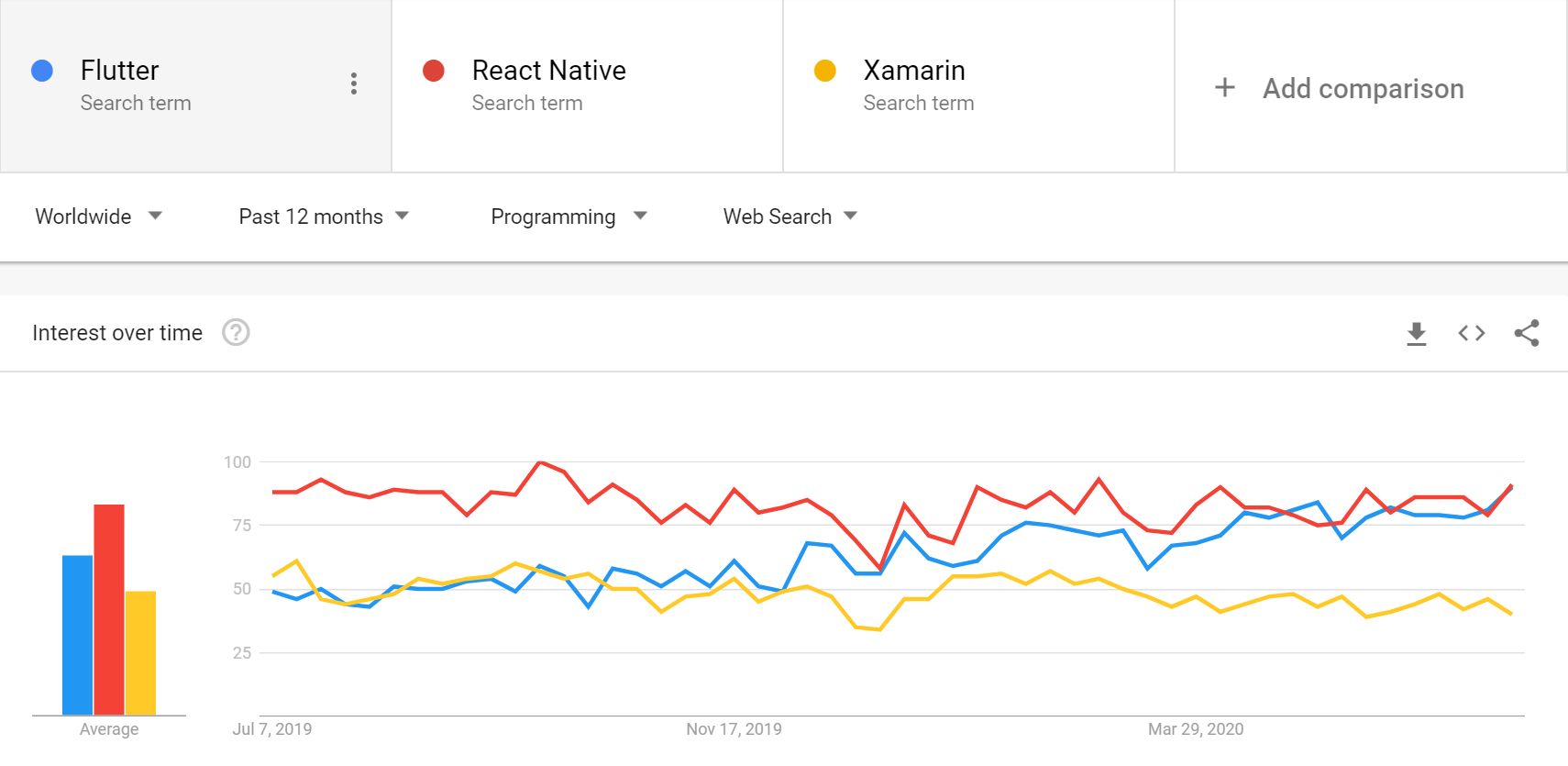Open the Web Search type dropdown

[x=790, y=216]
